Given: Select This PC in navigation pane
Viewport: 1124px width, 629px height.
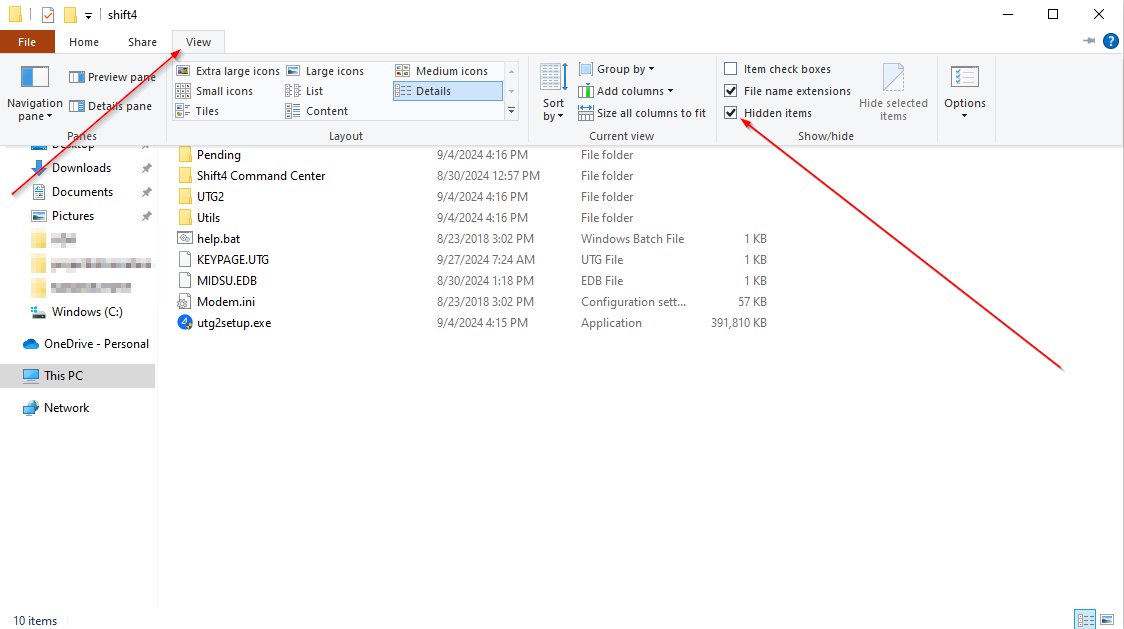Looking at the screenshot, I should click(77, 376).
